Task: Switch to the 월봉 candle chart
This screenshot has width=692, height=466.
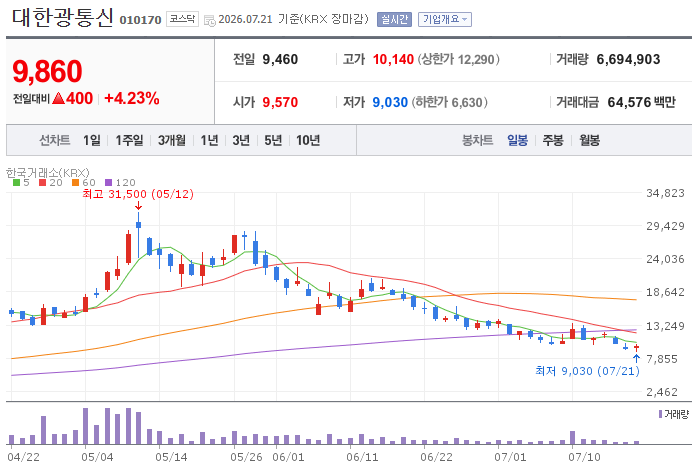Action: [x=589, y=140]
